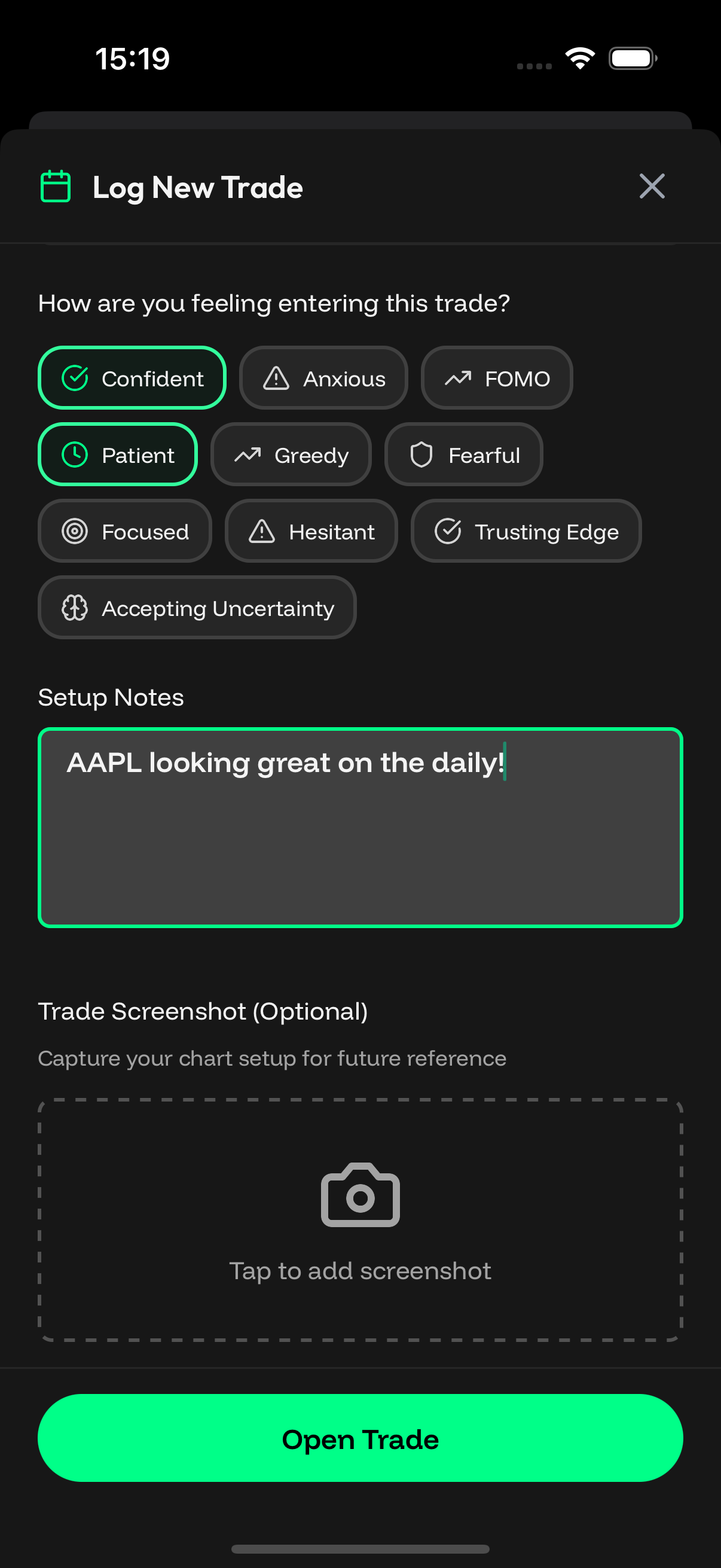The width and height of the screenshot is (721, 1568).
Task: Click the shield icon on Fearful chip
Action: click(x=421, y=454)
